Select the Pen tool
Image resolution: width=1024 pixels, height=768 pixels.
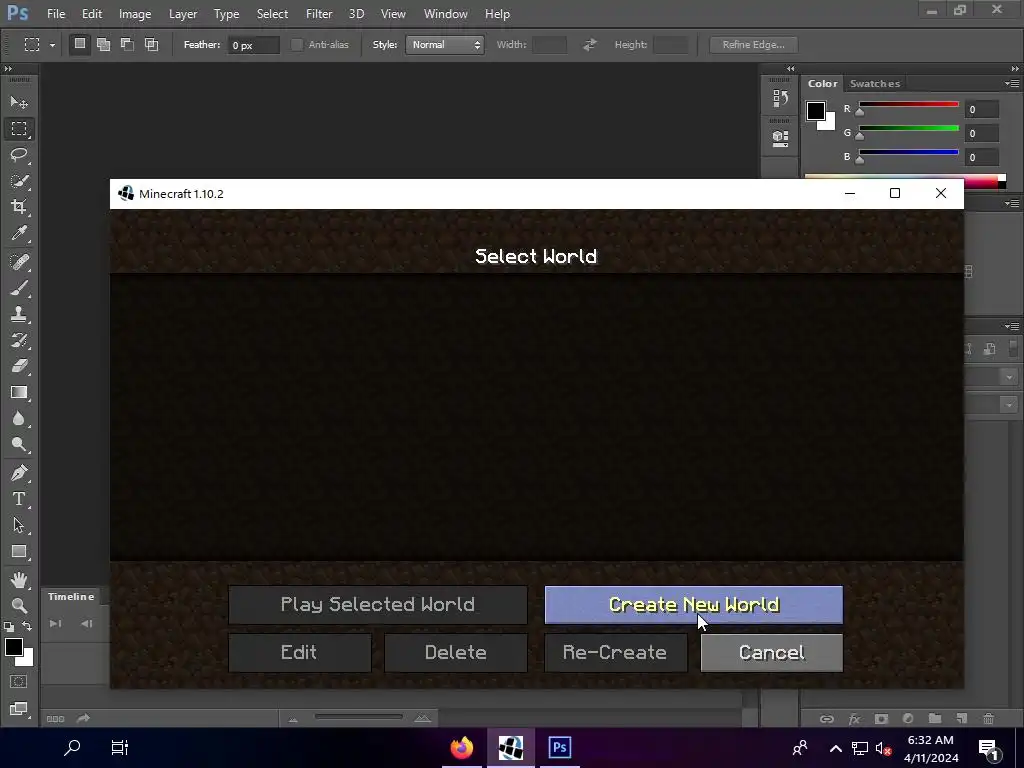coord(19,473)
